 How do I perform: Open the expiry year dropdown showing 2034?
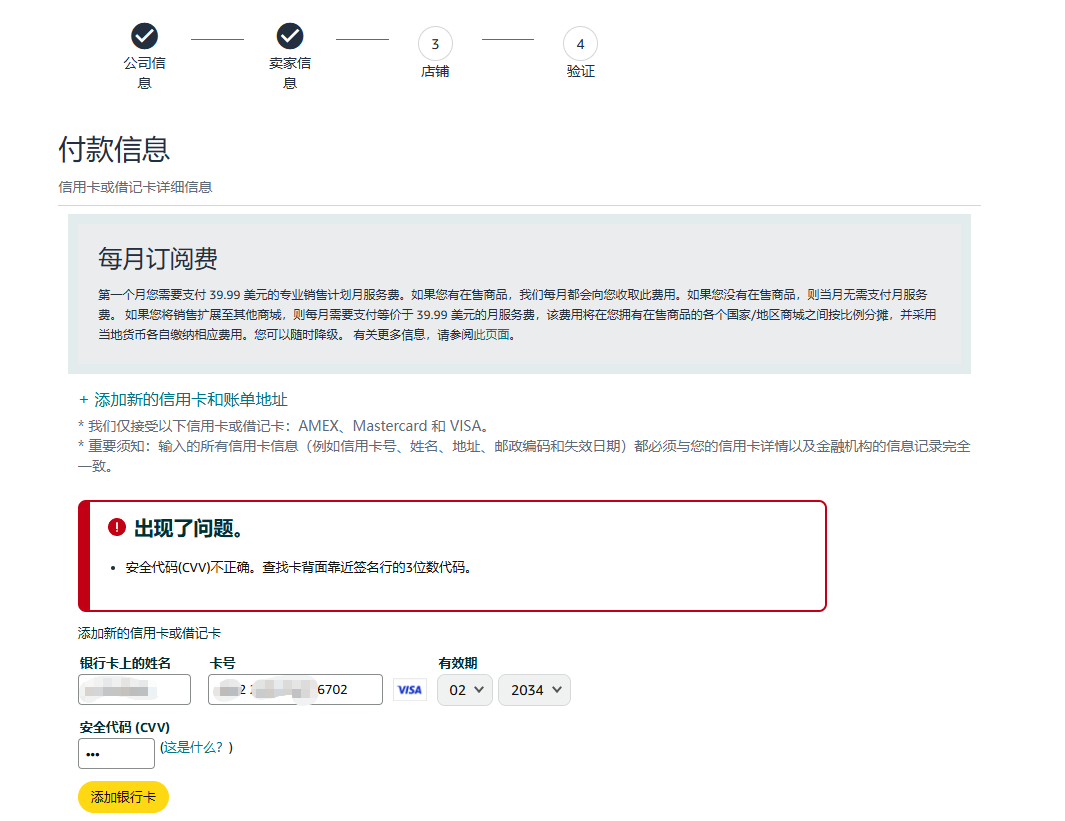point(534,690)
